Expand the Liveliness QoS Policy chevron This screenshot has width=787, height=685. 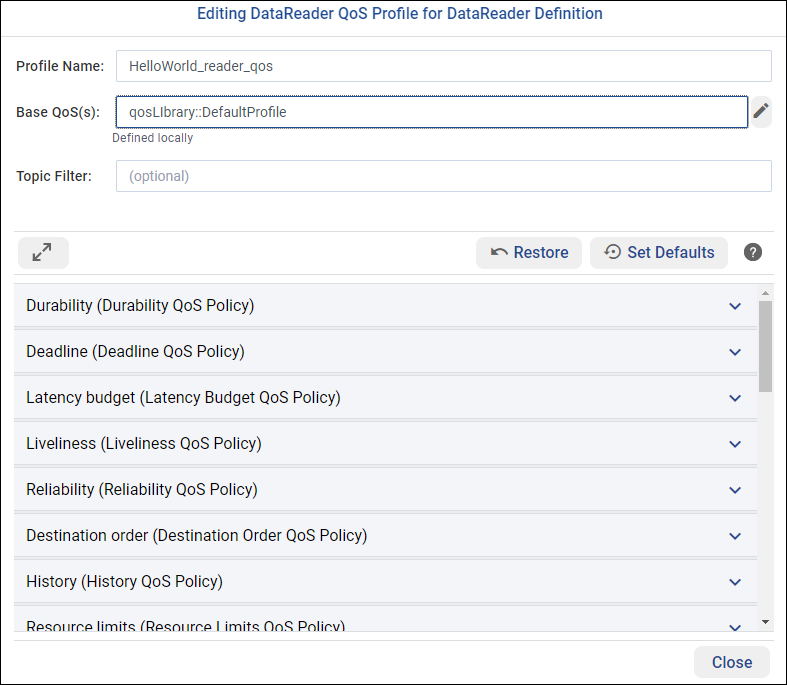click(x=735, y=444)
